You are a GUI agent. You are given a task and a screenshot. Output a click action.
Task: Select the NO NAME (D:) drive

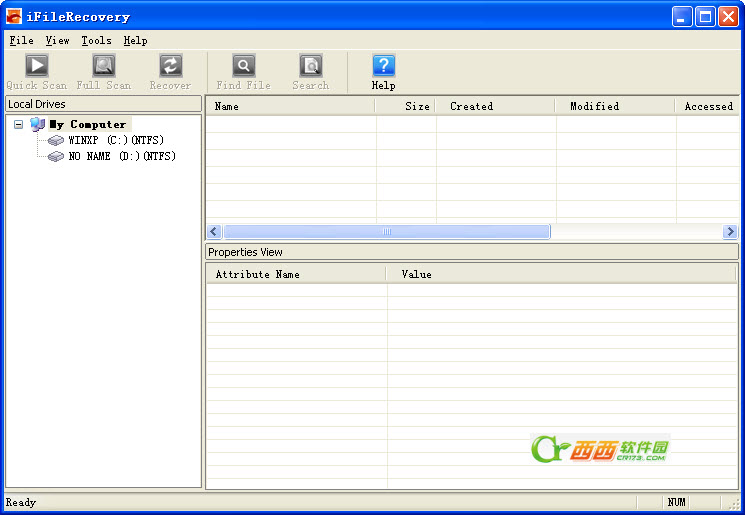[x=121, y=157]
